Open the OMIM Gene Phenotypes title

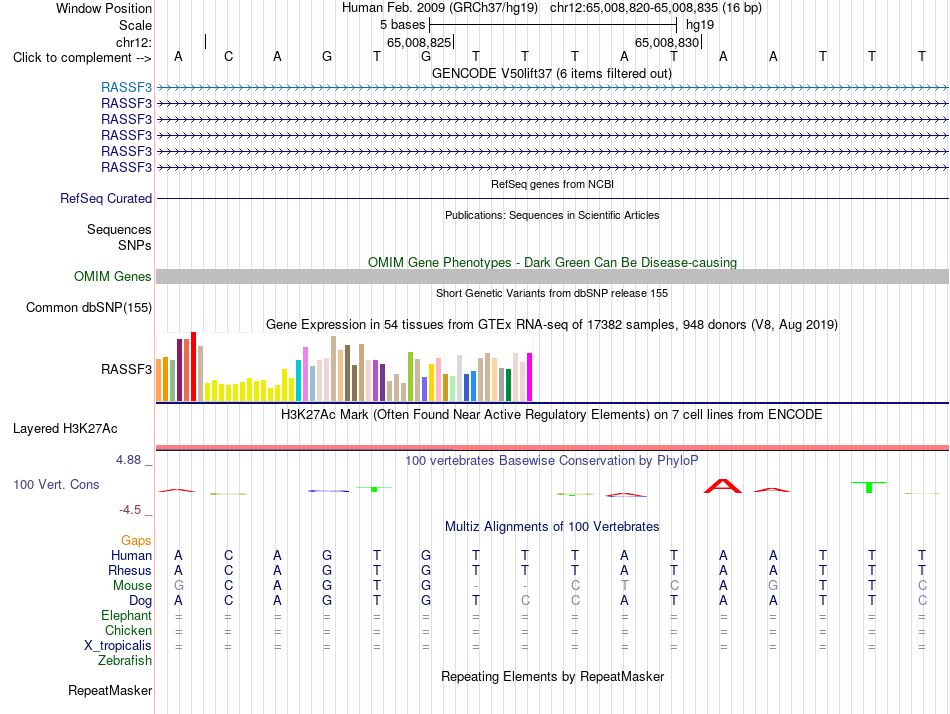tap(552, 262)
